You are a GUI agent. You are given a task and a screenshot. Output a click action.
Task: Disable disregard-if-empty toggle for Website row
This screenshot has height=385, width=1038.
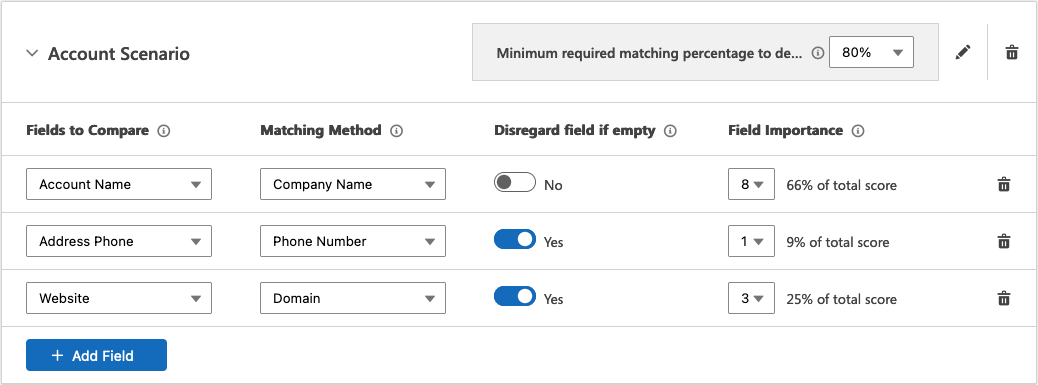pos(514,296)
